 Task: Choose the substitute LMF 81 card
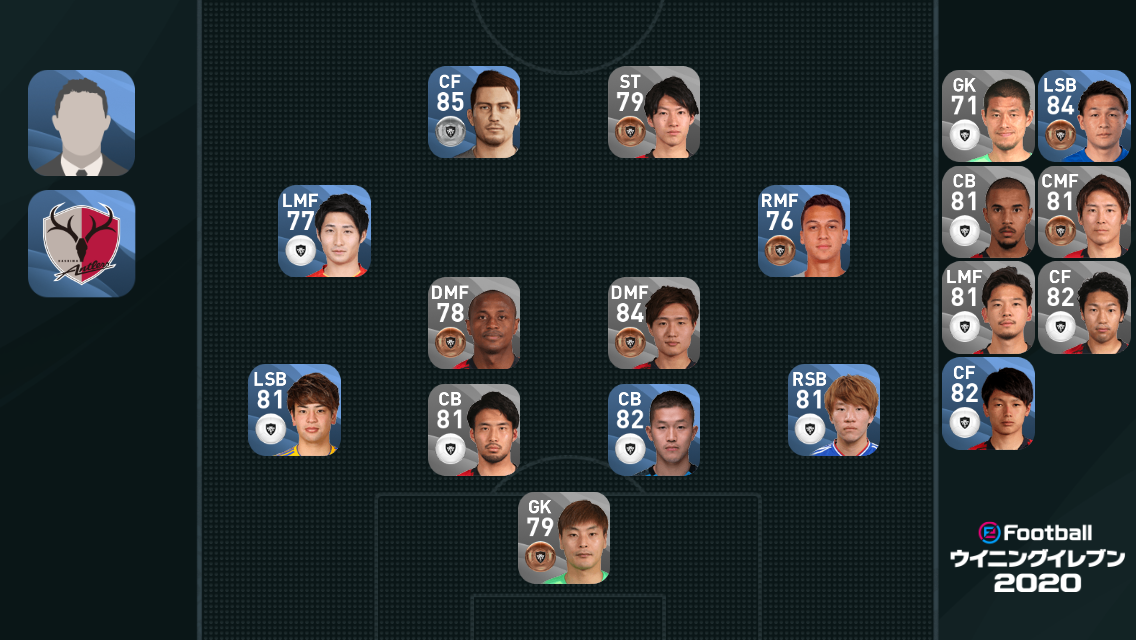tap(988, 307)
